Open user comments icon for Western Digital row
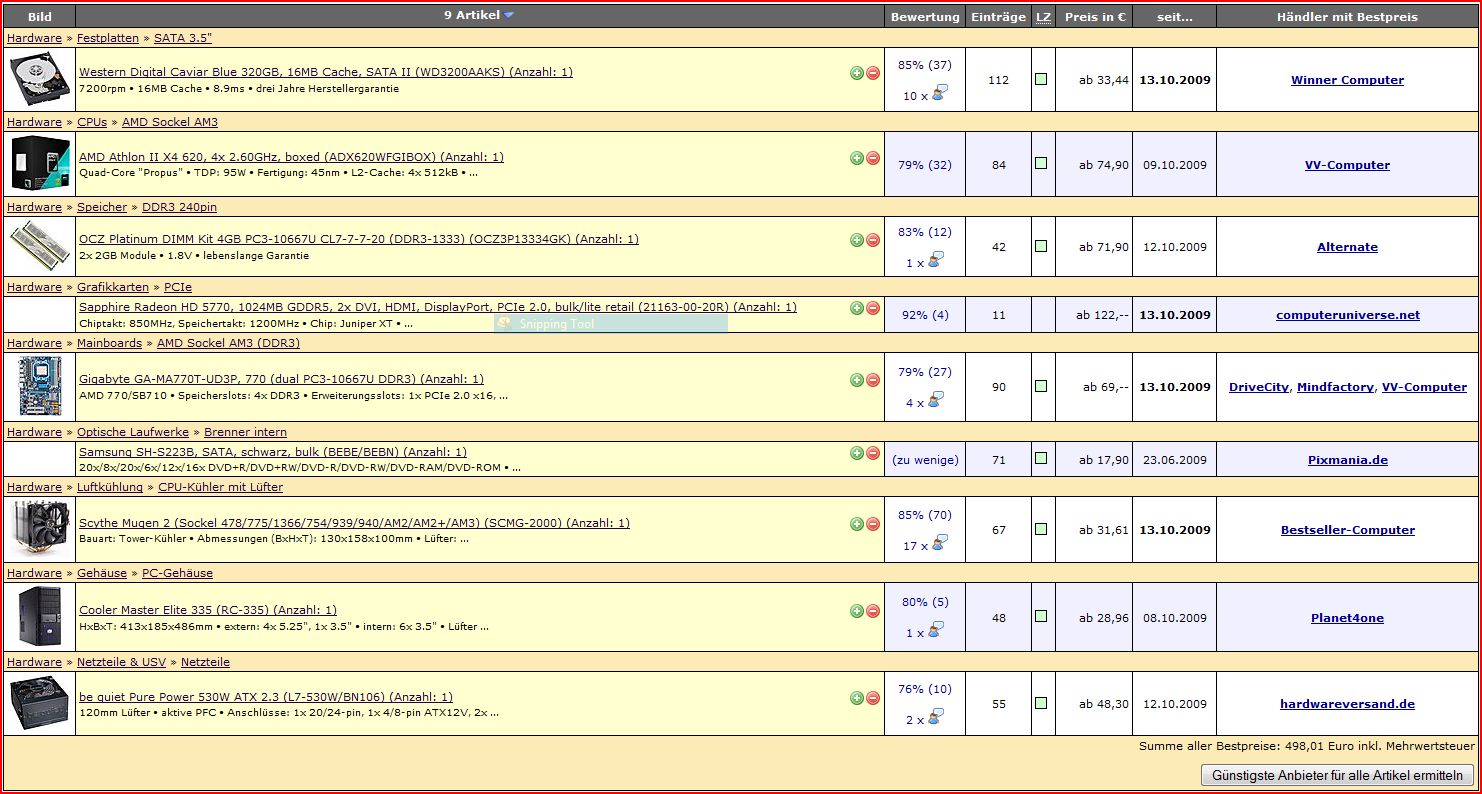Image resolution: width=1482 pixels, height=794 pixels. (x=939, y=94)
